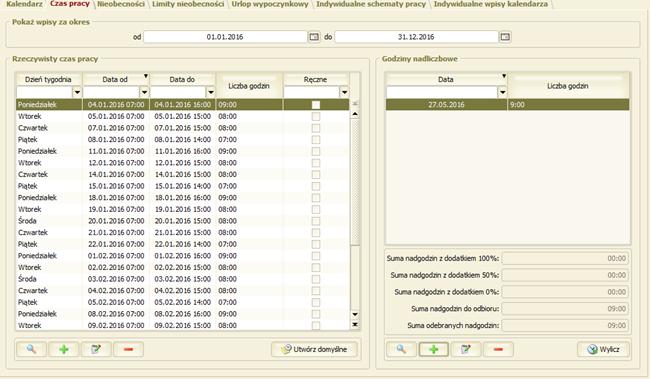The height and width of the screenshot is (379, 650).
Task: Click Utwórz domyślne button
Action: (x=314, y=349)
